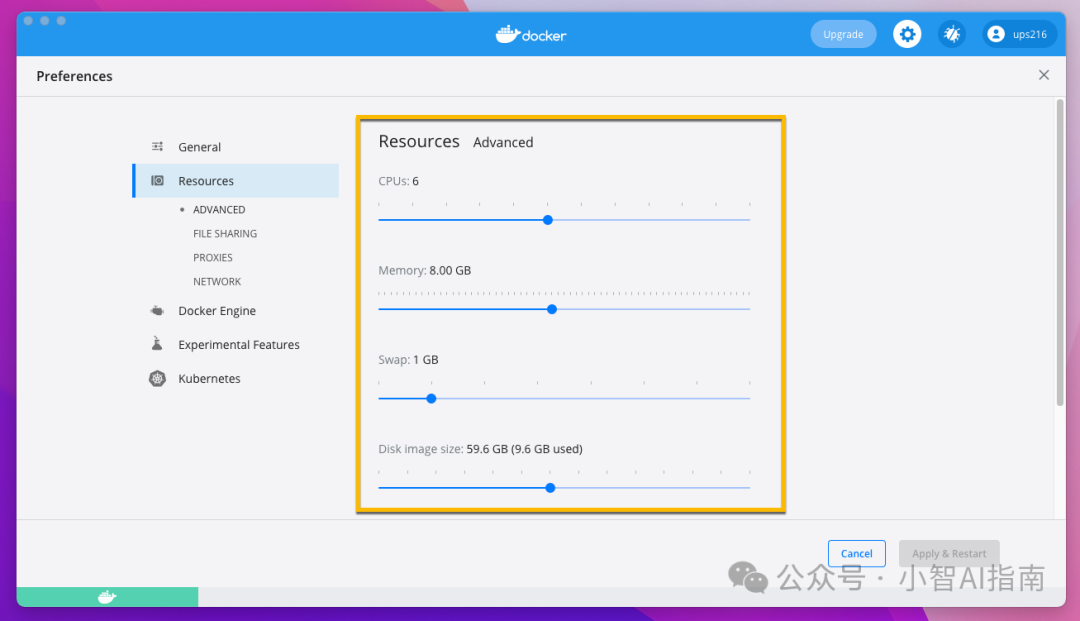Click the CPUs slider handle

point(548,220)
